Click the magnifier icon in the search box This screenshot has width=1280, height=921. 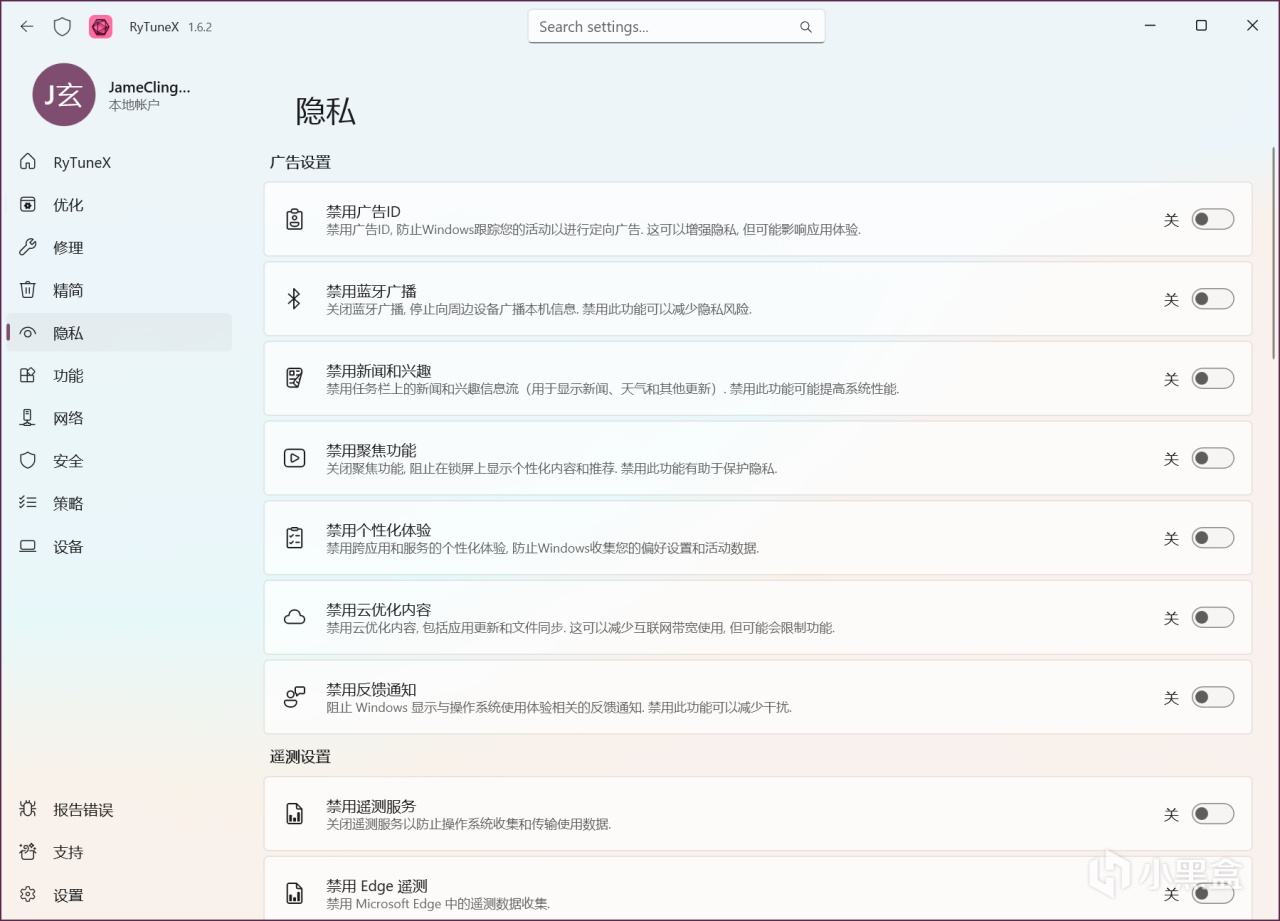tap(806, 27)
